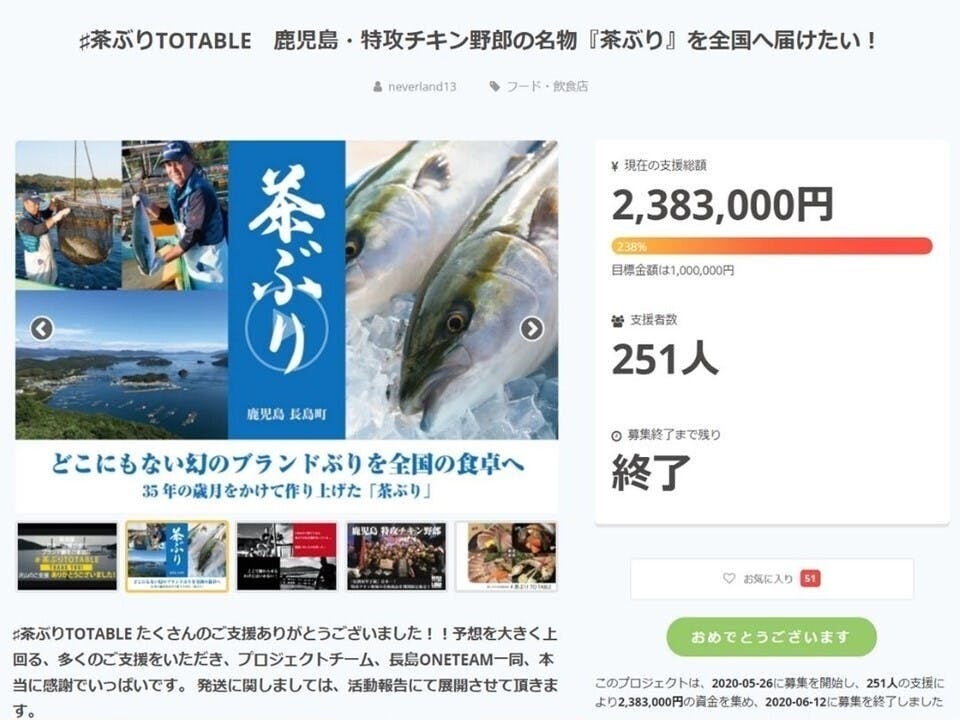The width and height of the screenshot is (960, 720).
Task: Select the black-and-white fisherman thumbnail
Action: click(x=287, y=557)
